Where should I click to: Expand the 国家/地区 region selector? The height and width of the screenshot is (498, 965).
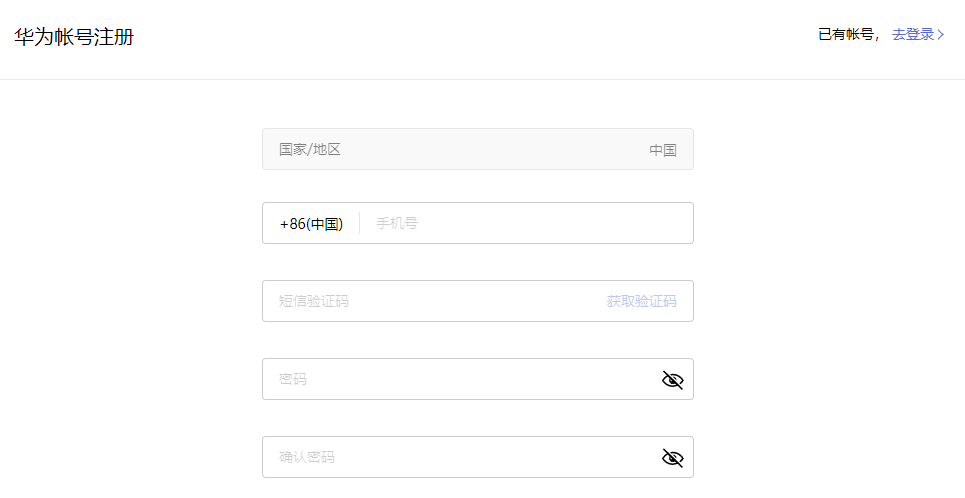tap(477, 150)
